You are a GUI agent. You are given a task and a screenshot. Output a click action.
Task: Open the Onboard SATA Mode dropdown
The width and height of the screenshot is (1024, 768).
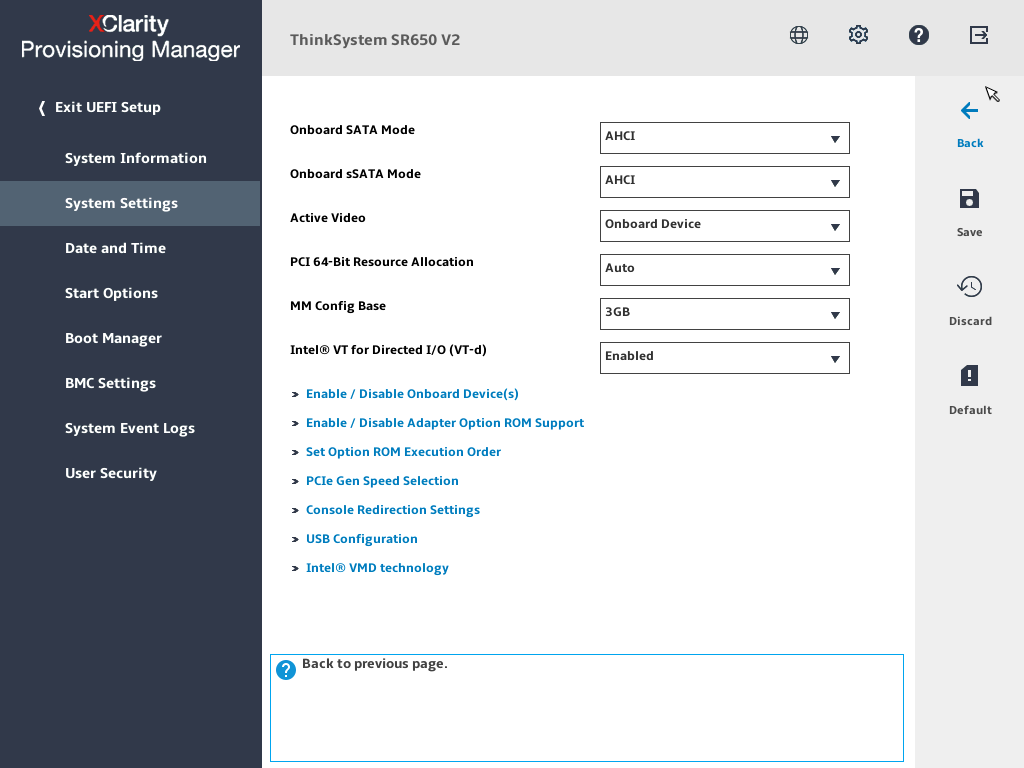pos(724,138)
